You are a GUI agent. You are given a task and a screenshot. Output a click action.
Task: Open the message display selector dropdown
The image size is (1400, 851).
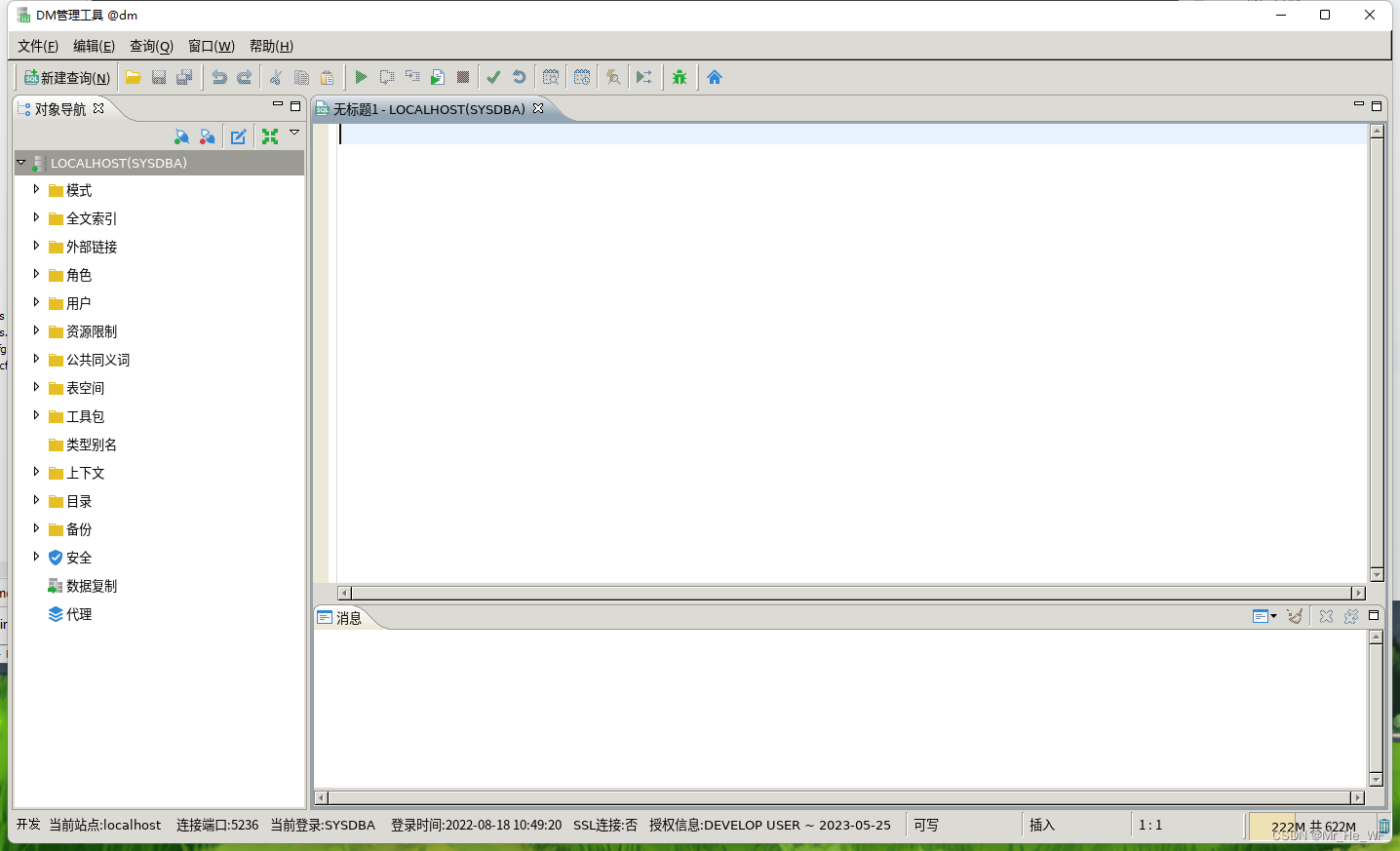(1264, 616)
